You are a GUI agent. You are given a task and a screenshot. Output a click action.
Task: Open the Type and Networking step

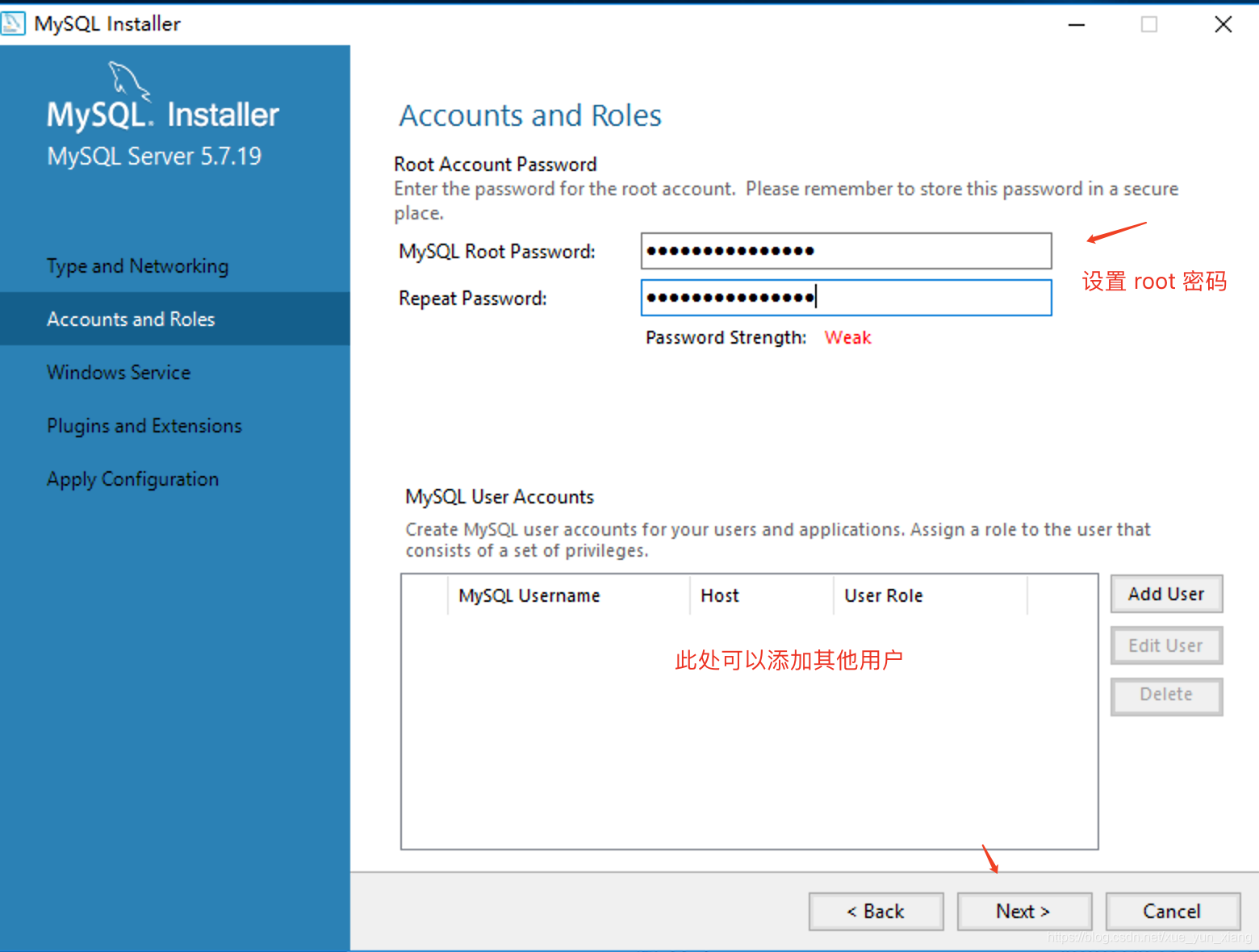[137, 266]
